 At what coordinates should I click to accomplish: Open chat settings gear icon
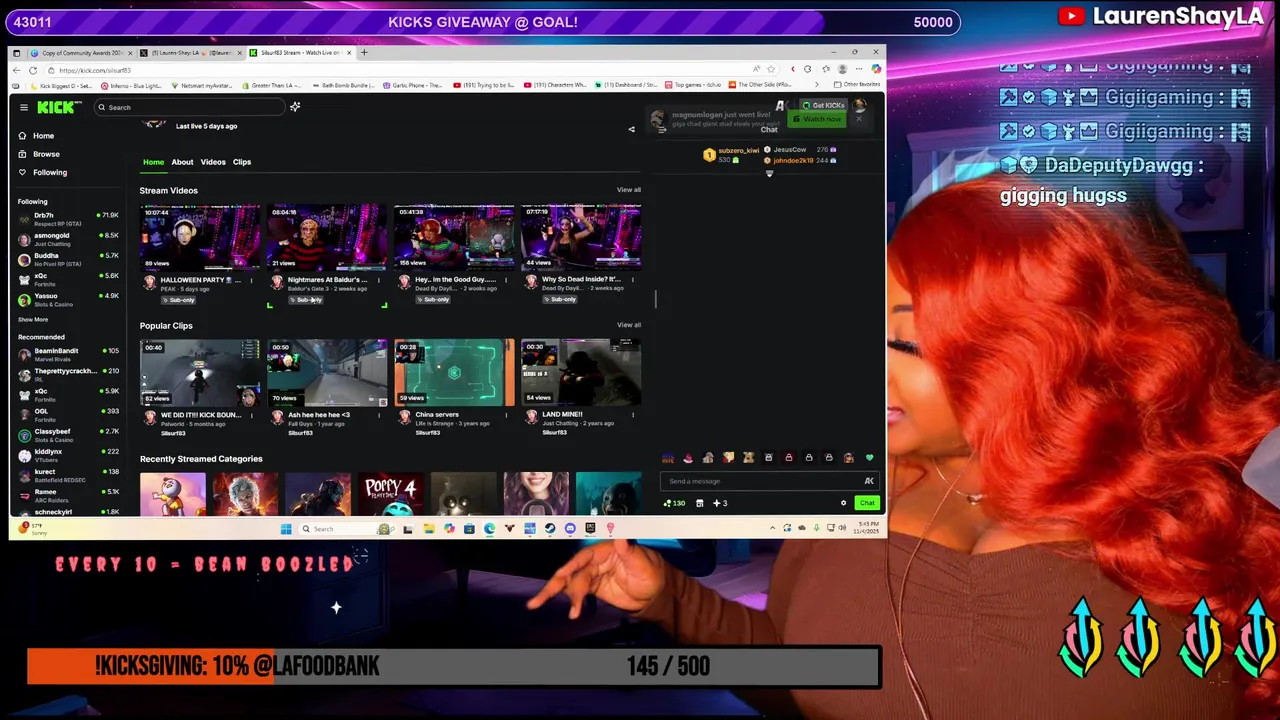(843, 503)
